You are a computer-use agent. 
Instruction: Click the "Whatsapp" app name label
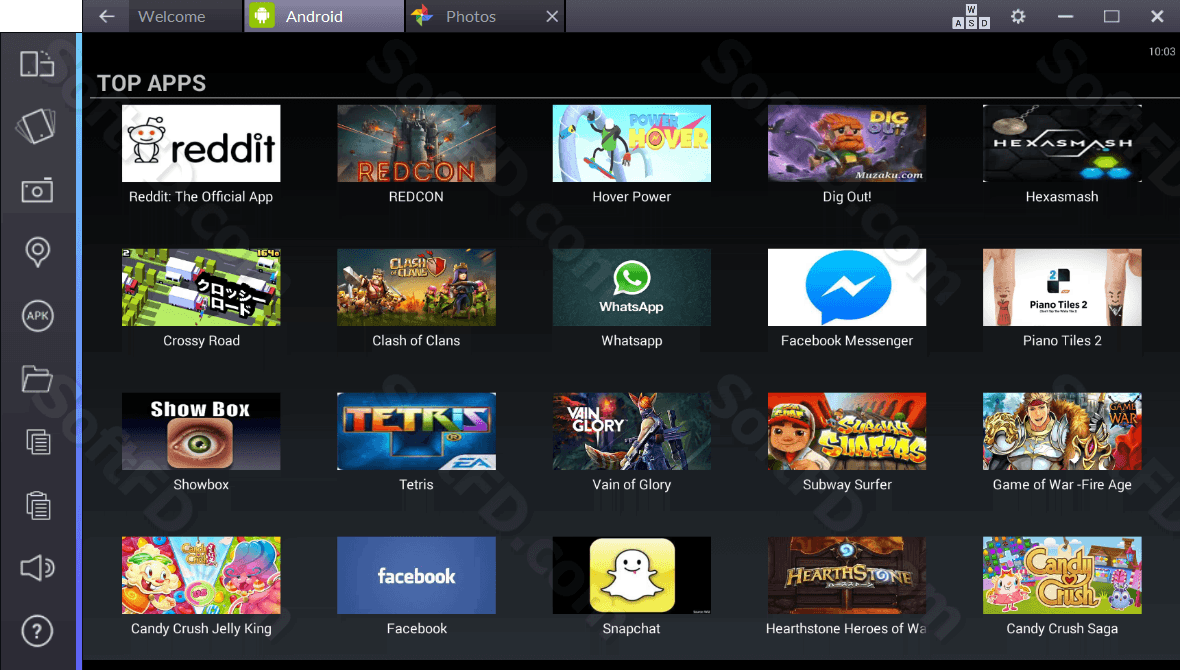click(x=631, y=340)
